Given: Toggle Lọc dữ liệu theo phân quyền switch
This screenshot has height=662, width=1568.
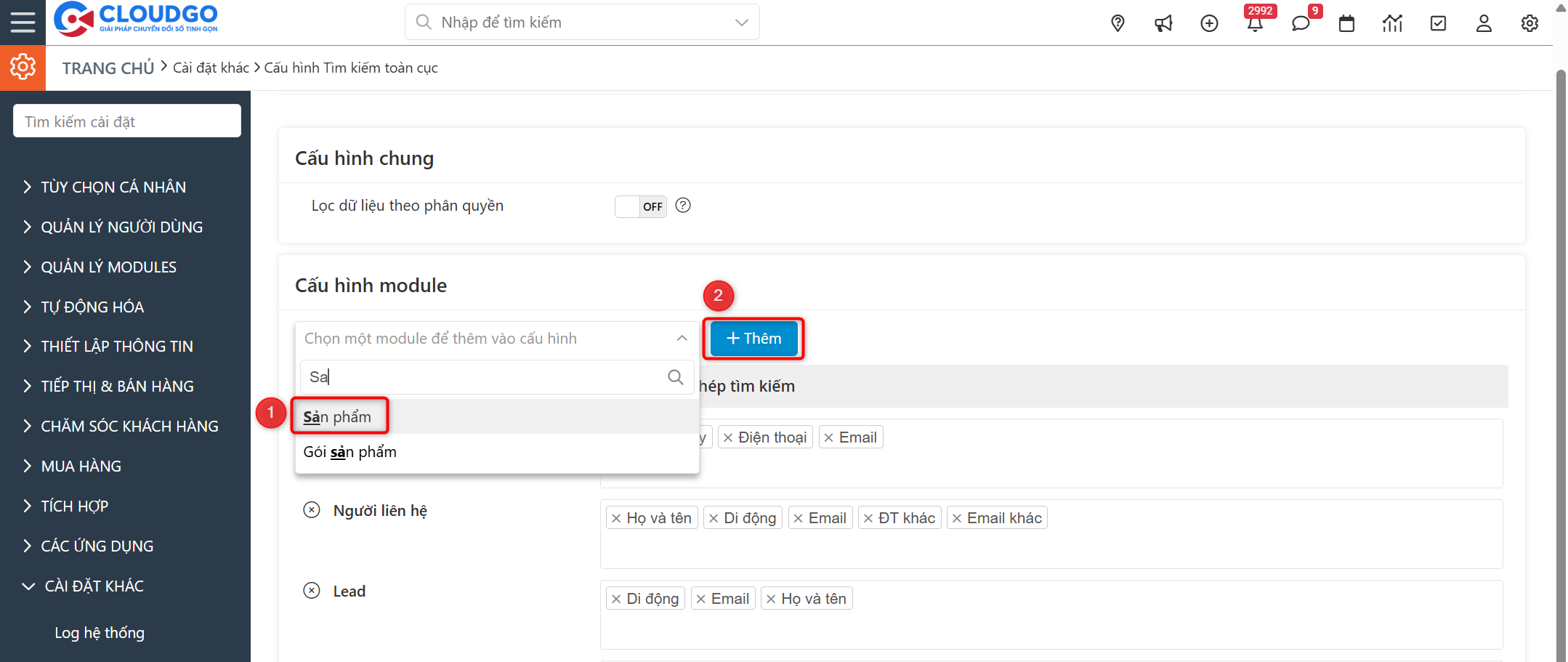Looking at the screenshot, I should 640,206.
